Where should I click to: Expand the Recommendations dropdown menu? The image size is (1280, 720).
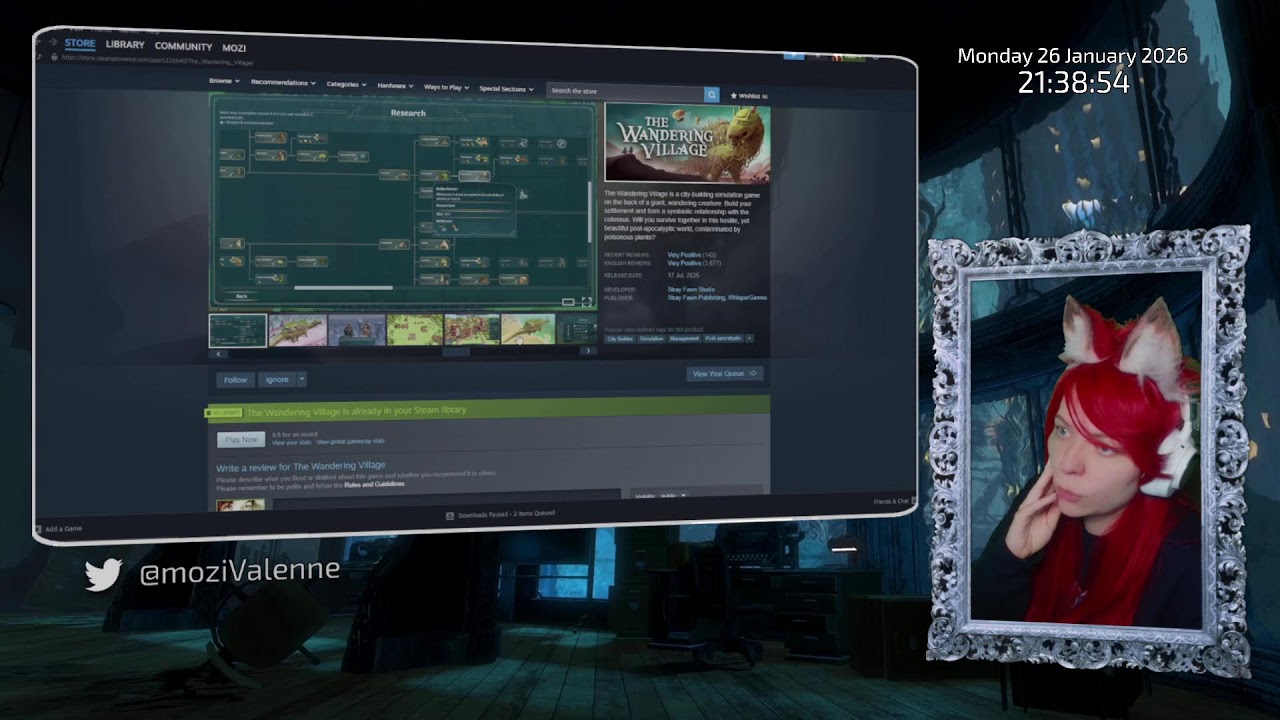pos(283,83)
